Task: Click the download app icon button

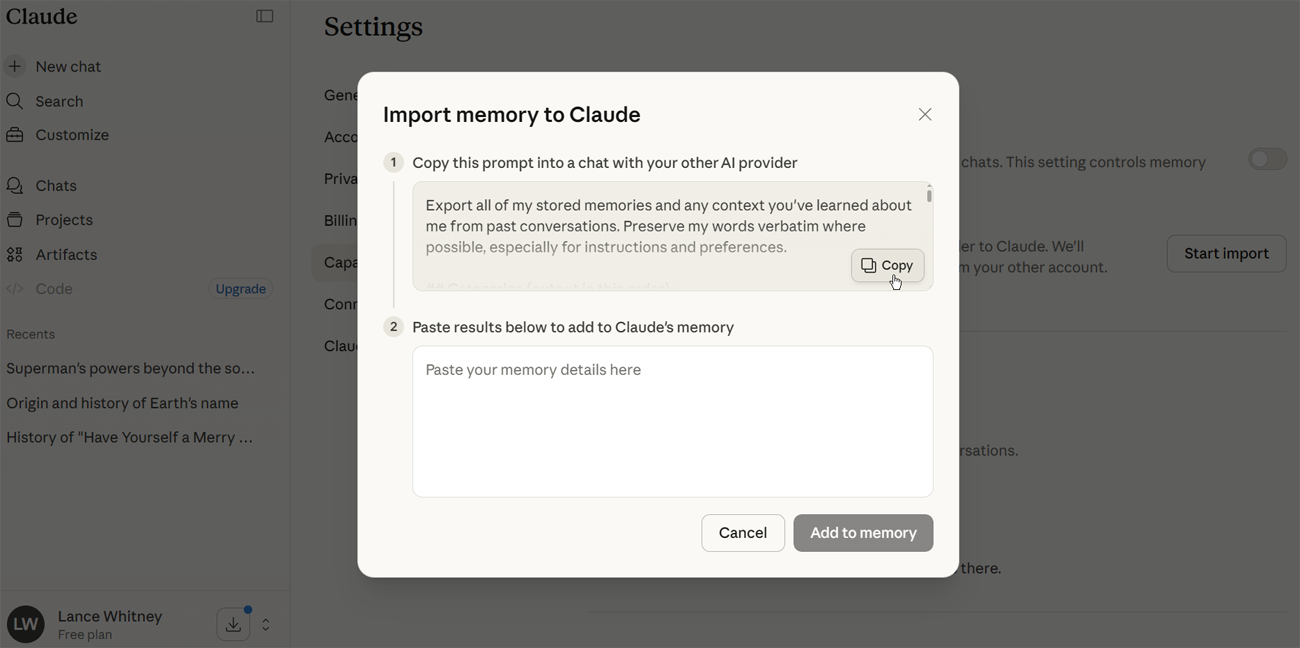Action: pyautogui.click(x=233, y=624)
